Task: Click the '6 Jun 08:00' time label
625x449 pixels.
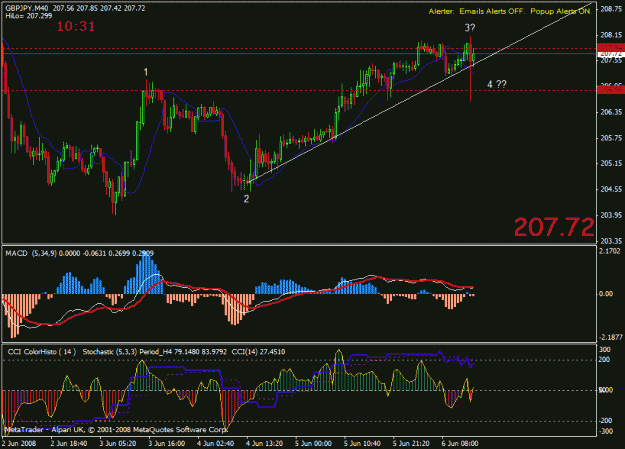Action: [460, 443]
